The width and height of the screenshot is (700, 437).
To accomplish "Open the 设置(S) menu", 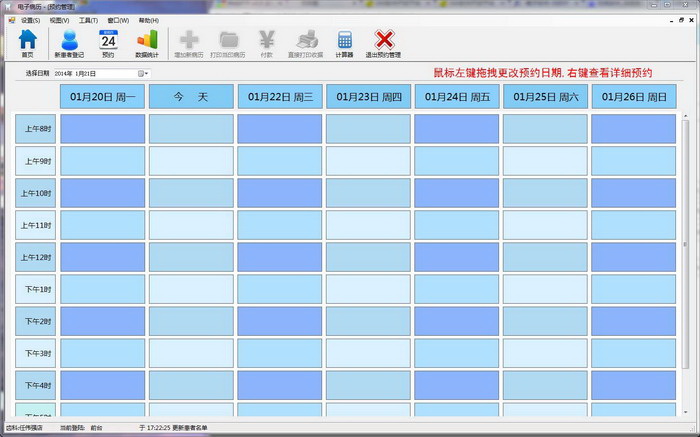I will (x=31, y=20).
